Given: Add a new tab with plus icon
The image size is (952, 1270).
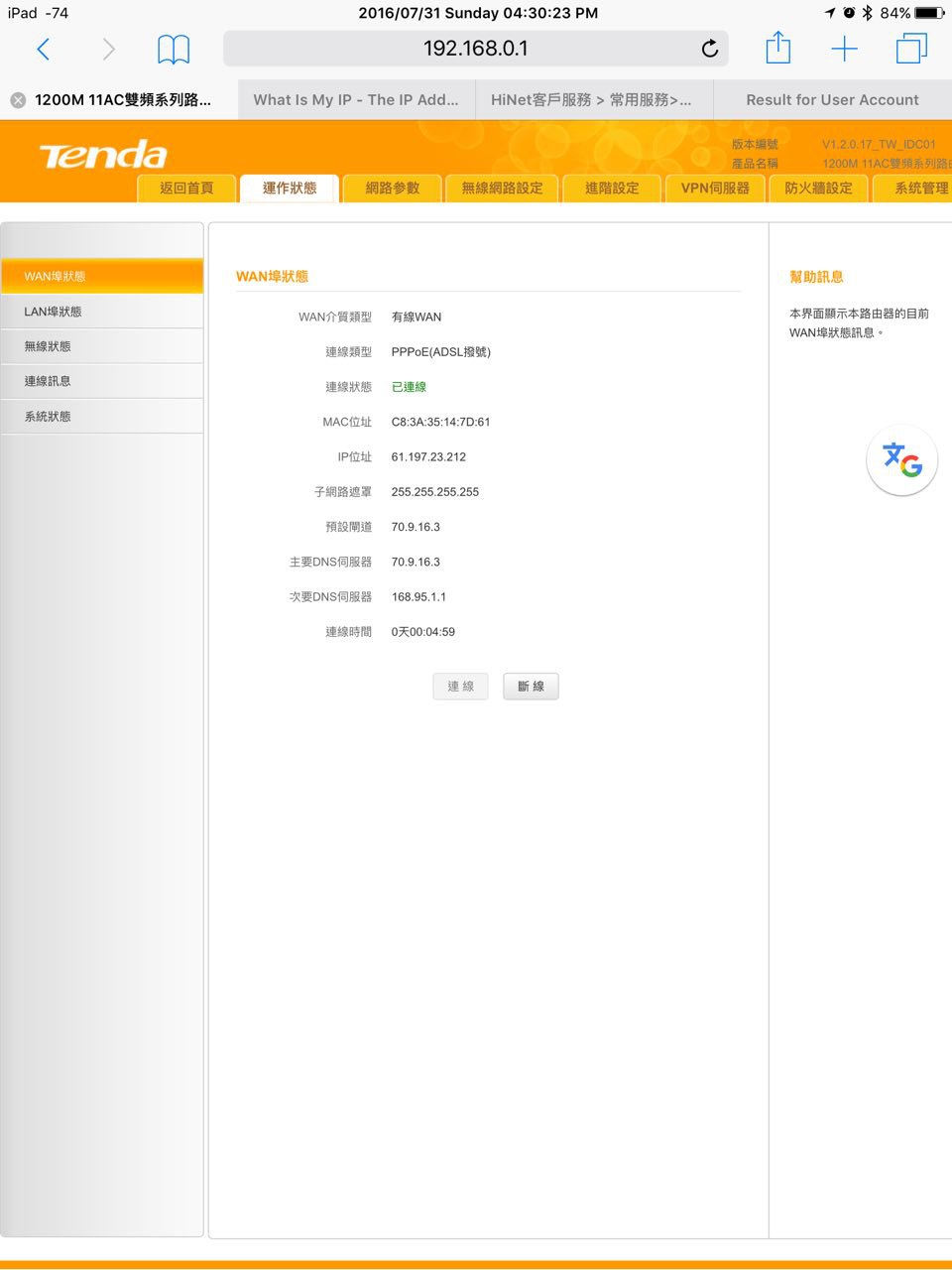Looking at the screenshot, I should [845, 49].
